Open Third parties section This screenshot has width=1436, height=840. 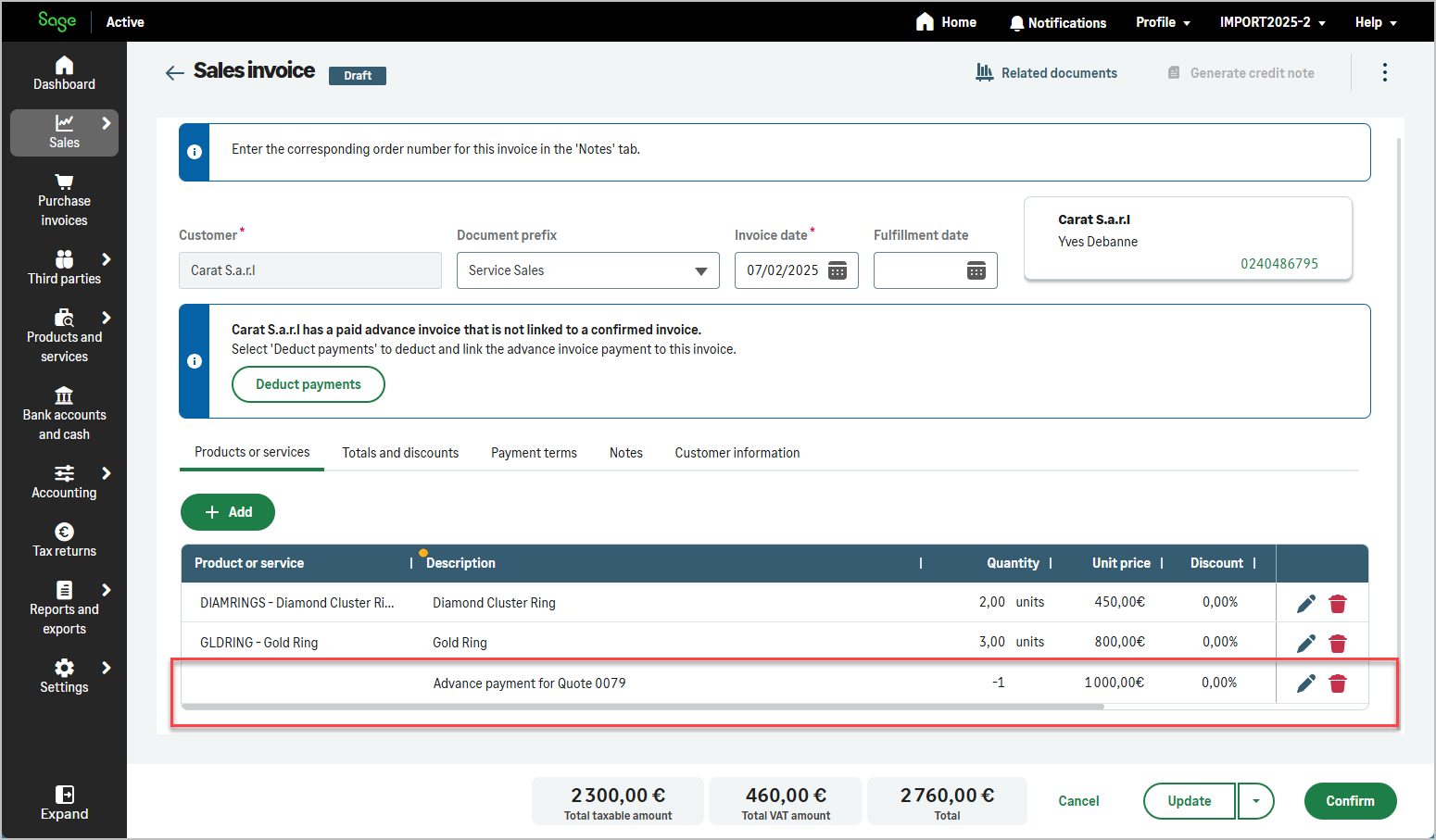click(x=64, y=268)
